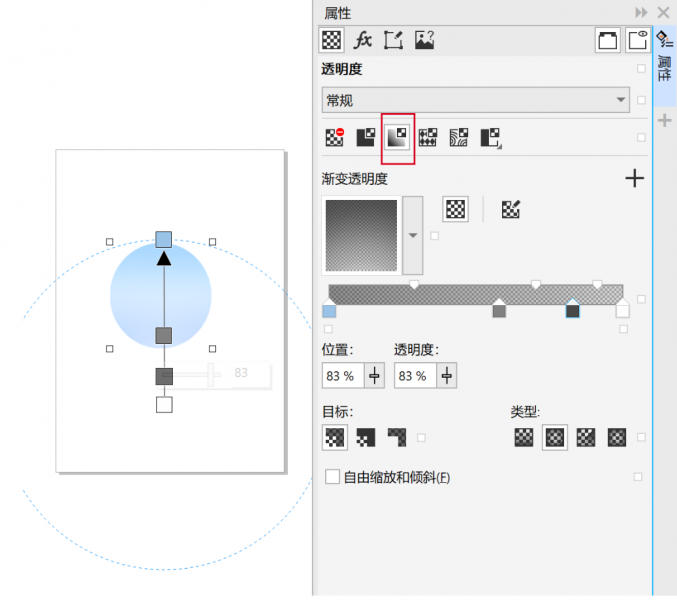Toggle small square right of 自由缩放和倾斜 row
The width and height of the screenshot is (677, 600).
(638, 477)
